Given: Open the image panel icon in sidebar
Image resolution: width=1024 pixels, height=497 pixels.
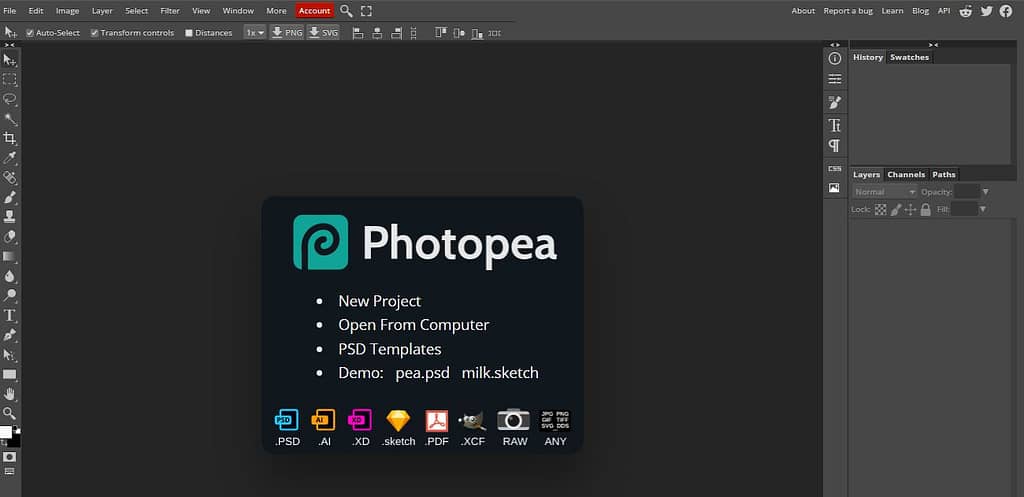Looking at the screenshot, I should coord(835,188).
